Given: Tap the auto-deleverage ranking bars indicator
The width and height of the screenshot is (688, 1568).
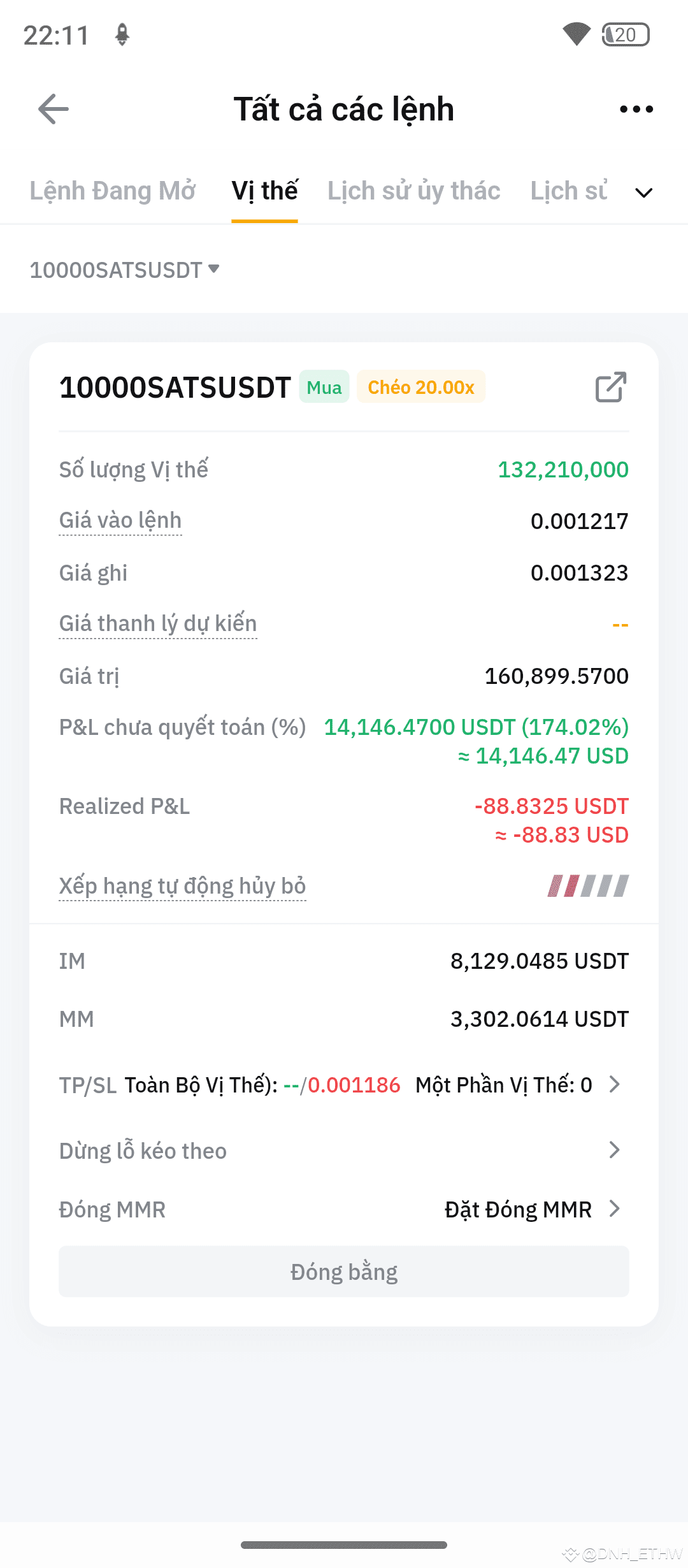Looking at the screenshot, I should coord(588,886).
